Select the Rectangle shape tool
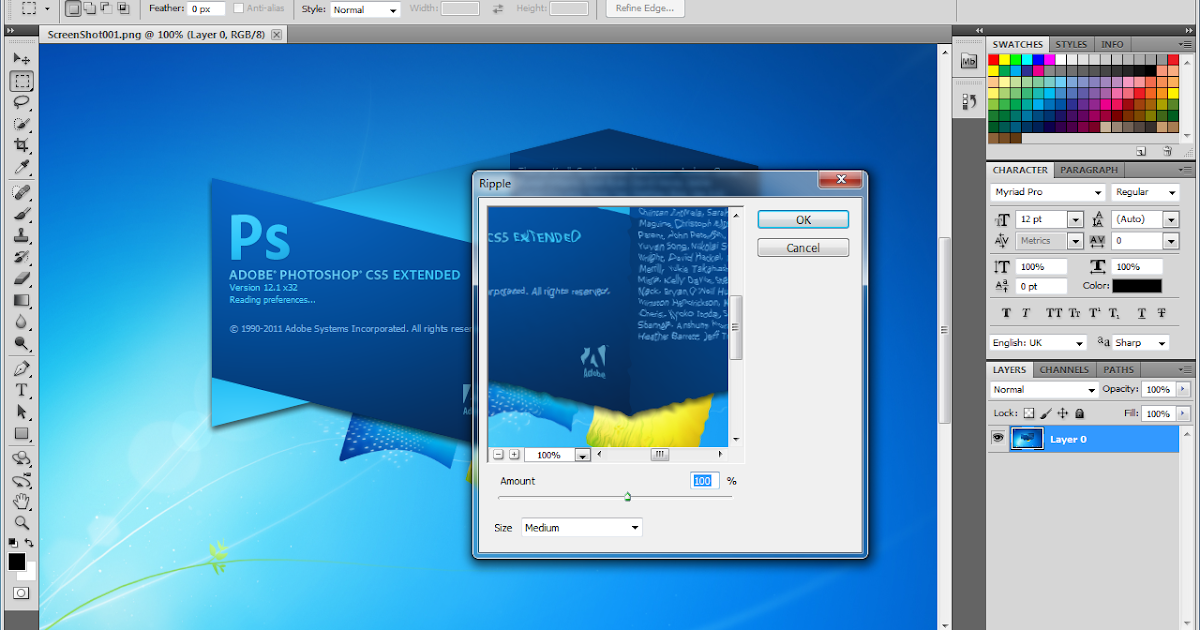The width and height of the screenshot is (1200, 630). tap(21, 433)
